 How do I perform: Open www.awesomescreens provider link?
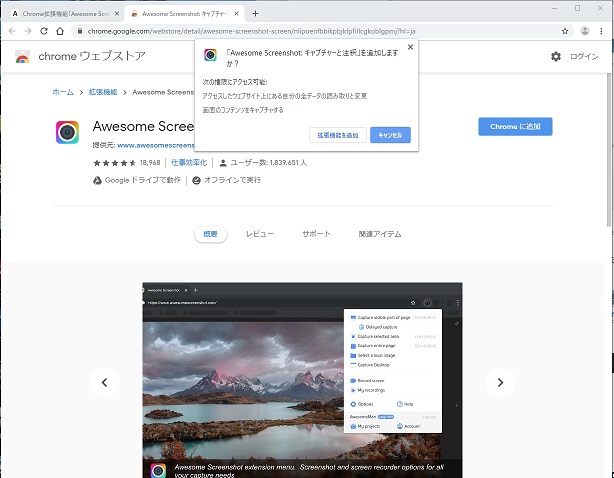(x=156, y=145)
